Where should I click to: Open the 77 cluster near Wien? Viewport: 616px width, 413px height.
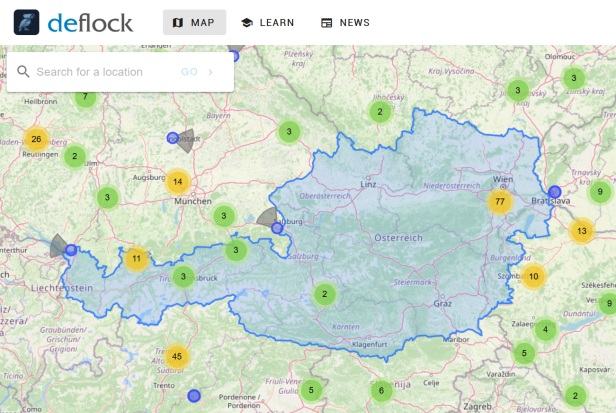click(x=500, y=202)
